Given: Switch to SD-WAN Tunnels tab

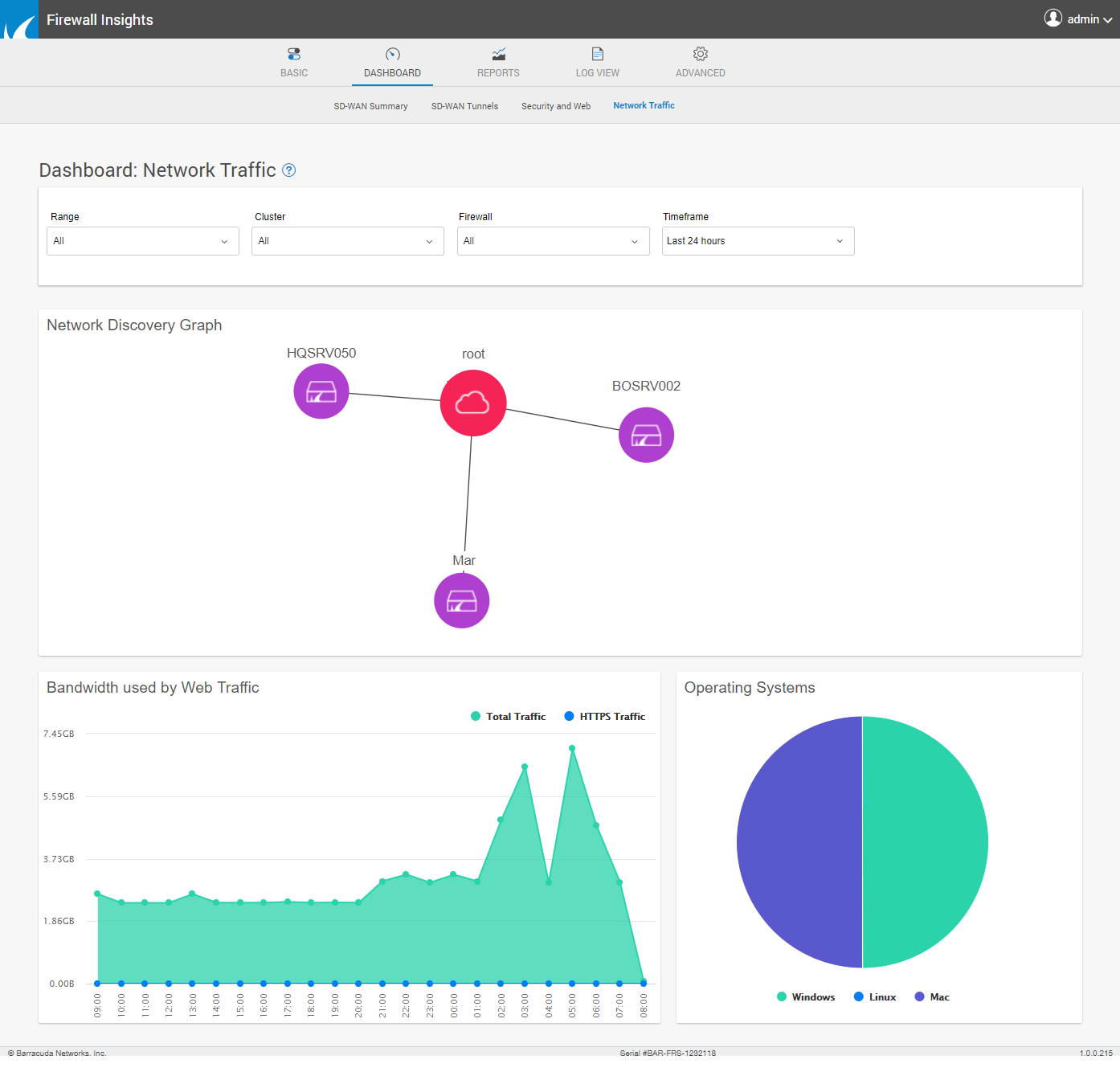Looking at the screenshot, I should (x=465, y=106).
